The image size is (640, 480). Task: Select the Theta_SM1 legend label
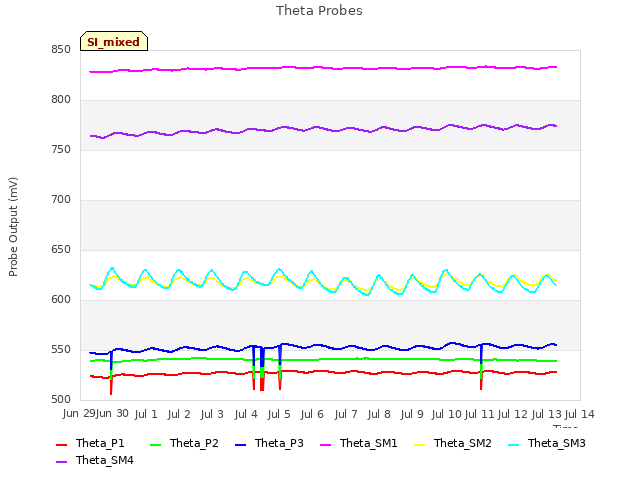369,443
